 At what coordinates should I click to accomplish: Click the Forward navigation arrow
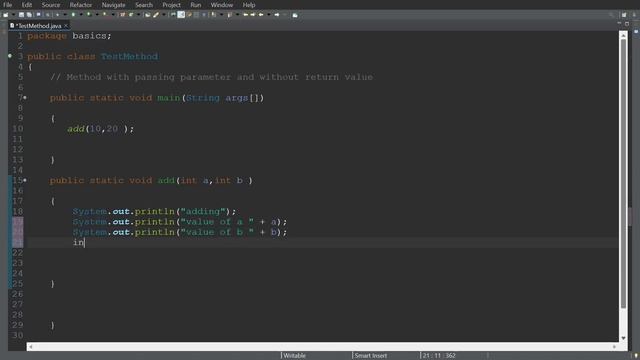click(277, 15)
